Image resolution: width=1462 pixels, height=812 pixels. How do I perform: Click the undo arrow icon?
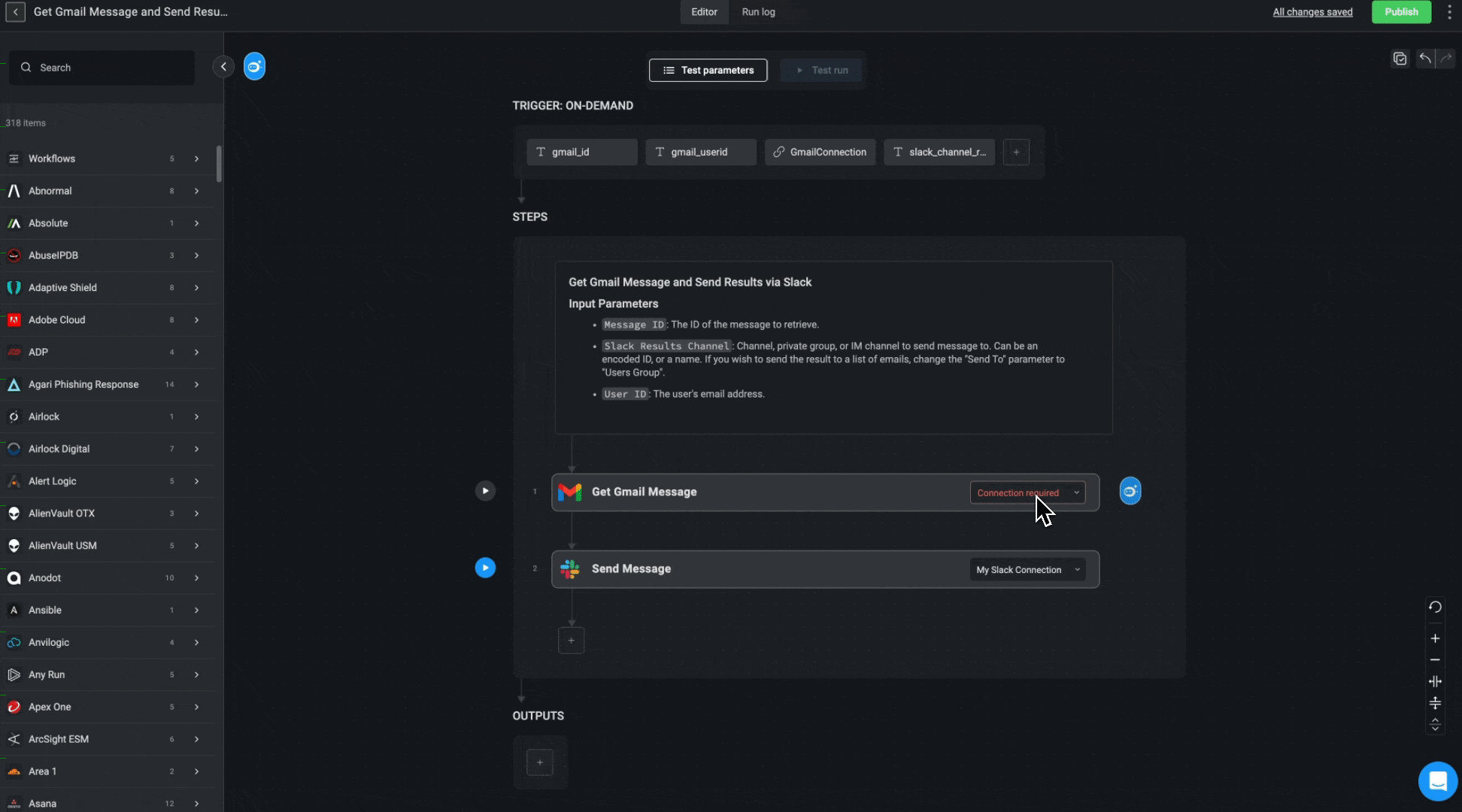(x=1424, y=59)
